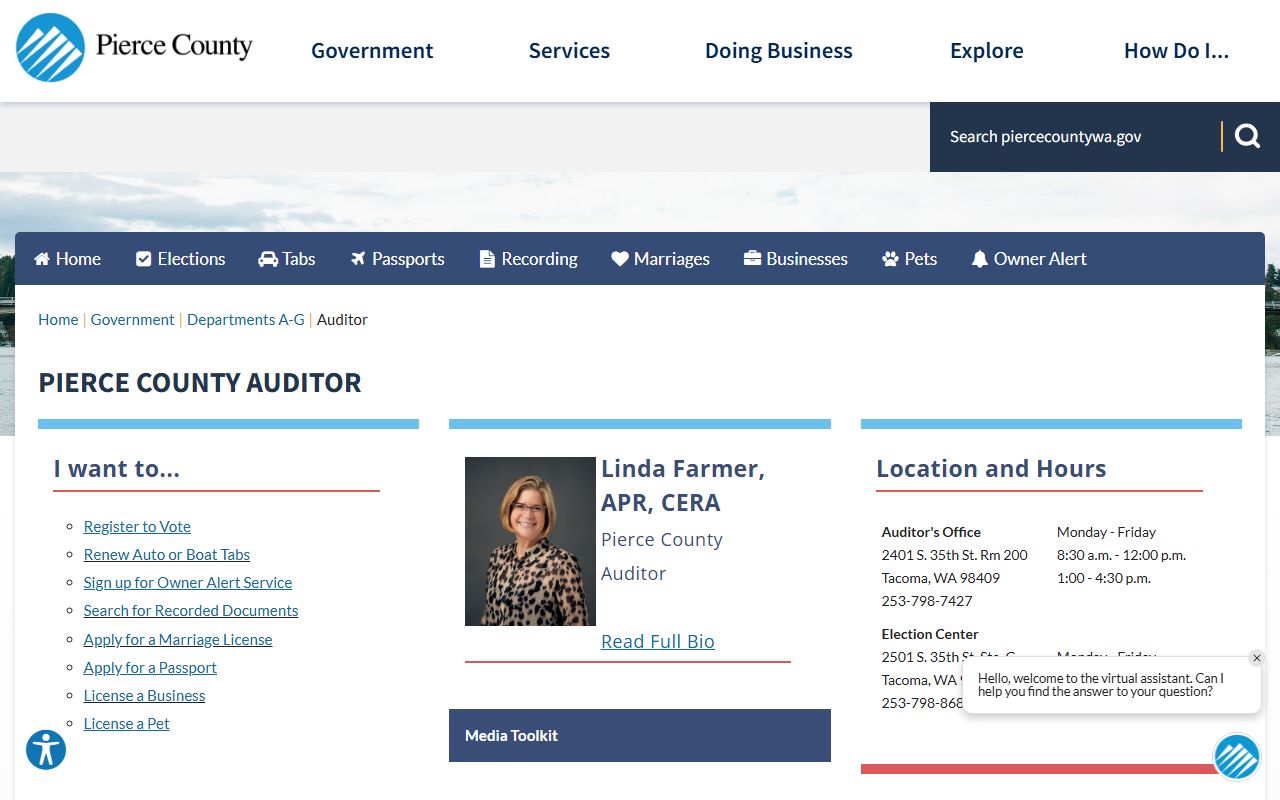Open the License a Pet link
The width and height of the screenshot is (1280, 800).
point(126,724)
